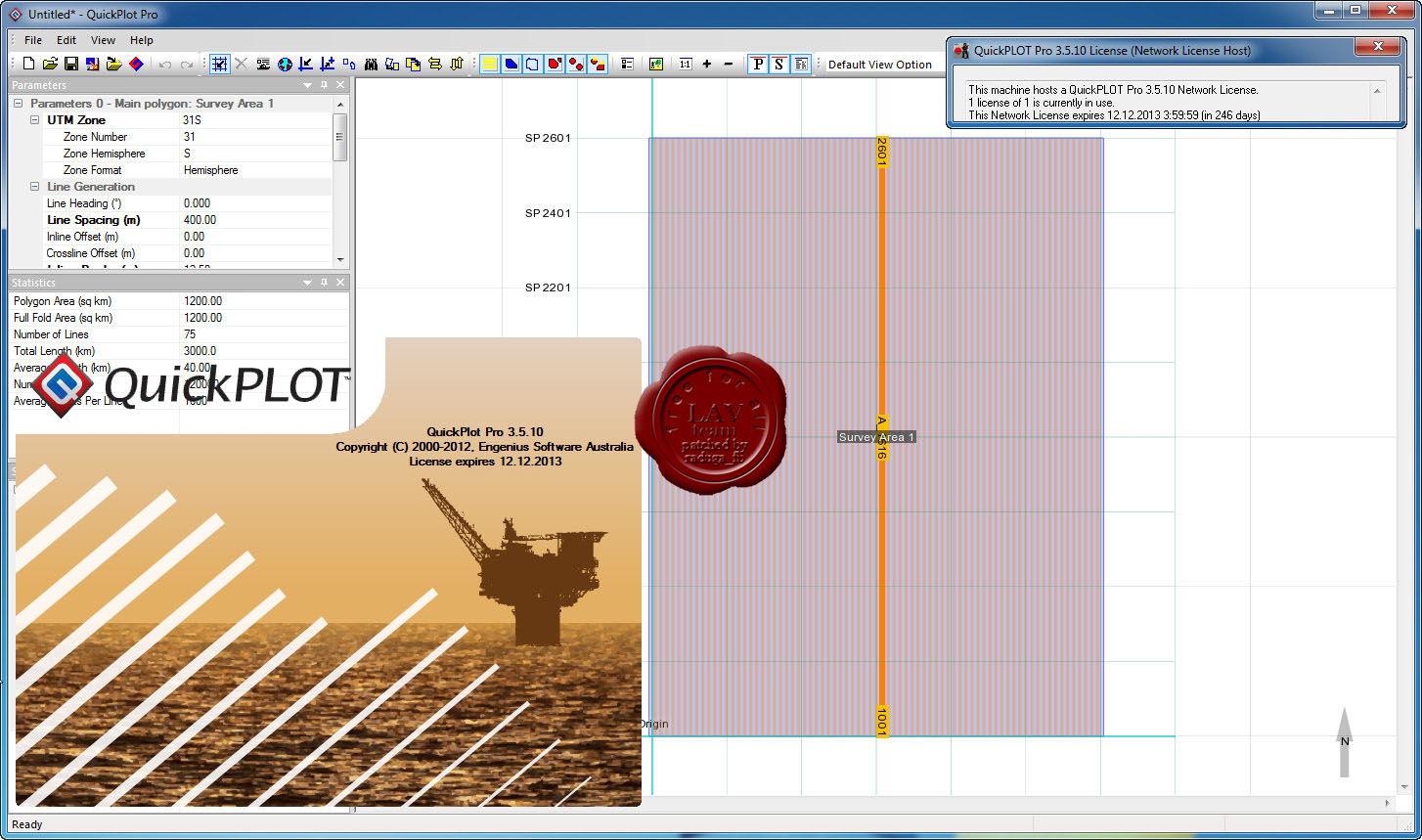1422x840 pixels.
Task: Toggle the P labels button
Action: [758, 64]
